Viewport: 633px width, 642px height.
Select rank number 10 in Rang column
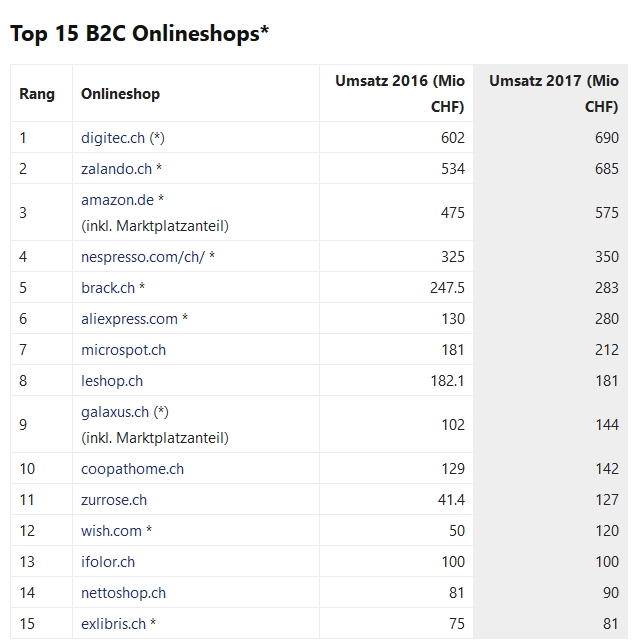click(x=27, y=469)
